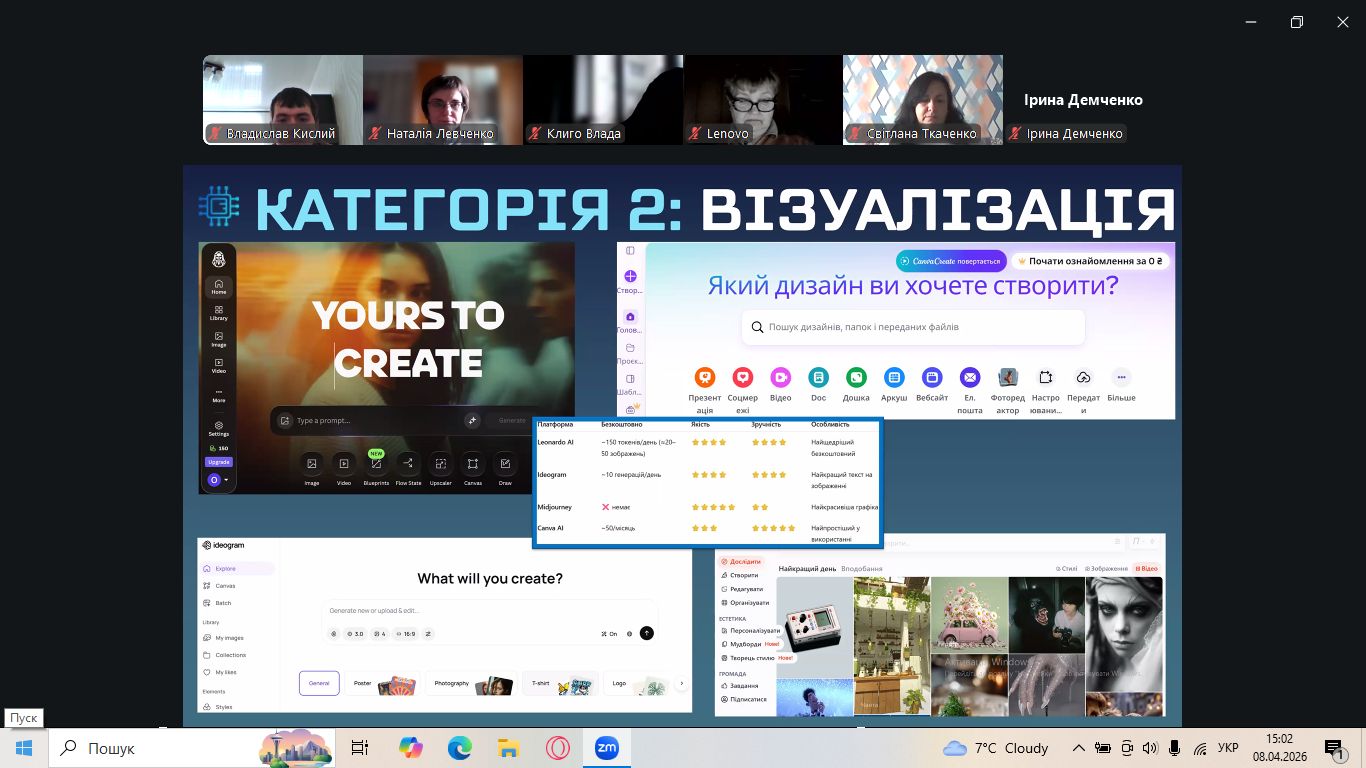Choose the Blueprints tool in Leonardo
This screenshot has width=1366, height=768.
click(x=376, y=468)
